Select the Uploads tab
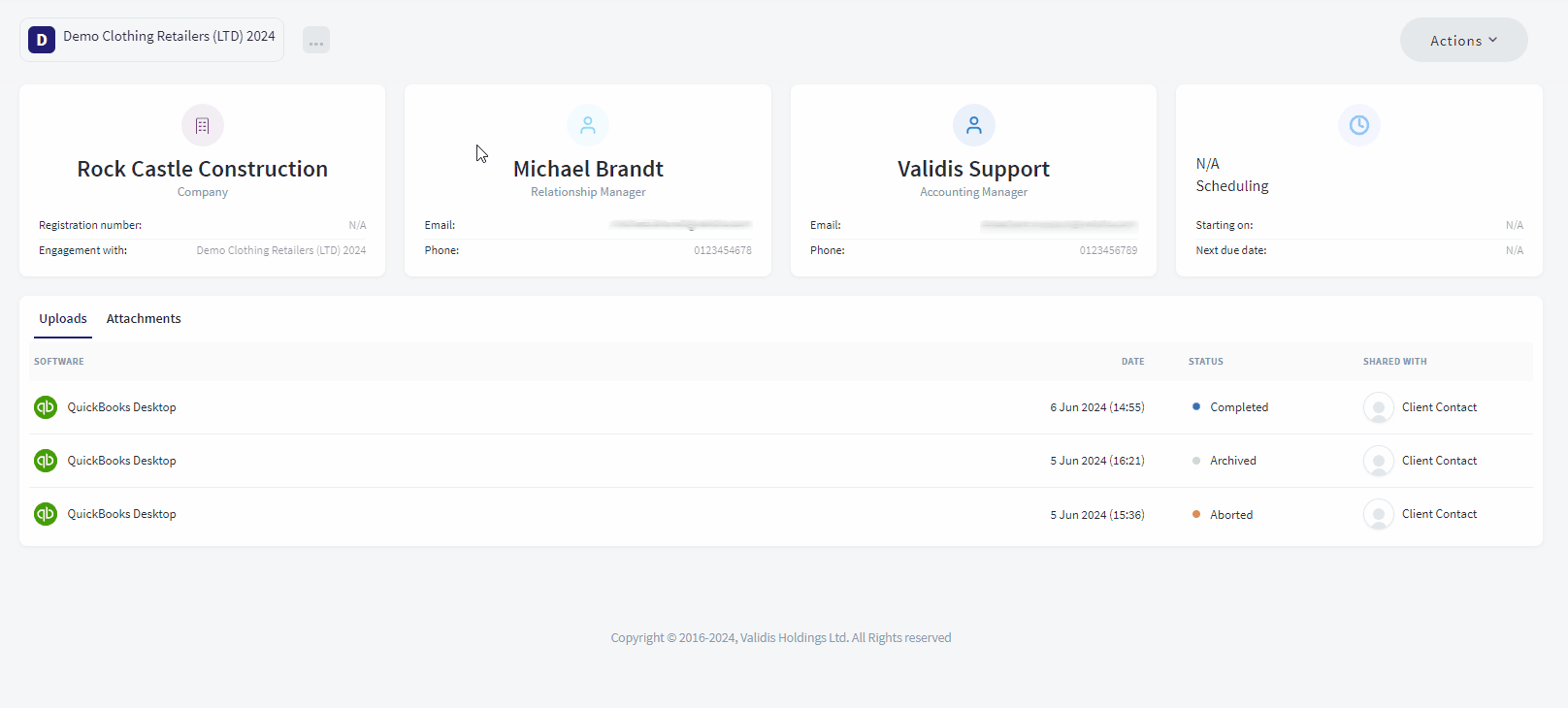Screen dimensions: 1568x708 pos(63,318)
